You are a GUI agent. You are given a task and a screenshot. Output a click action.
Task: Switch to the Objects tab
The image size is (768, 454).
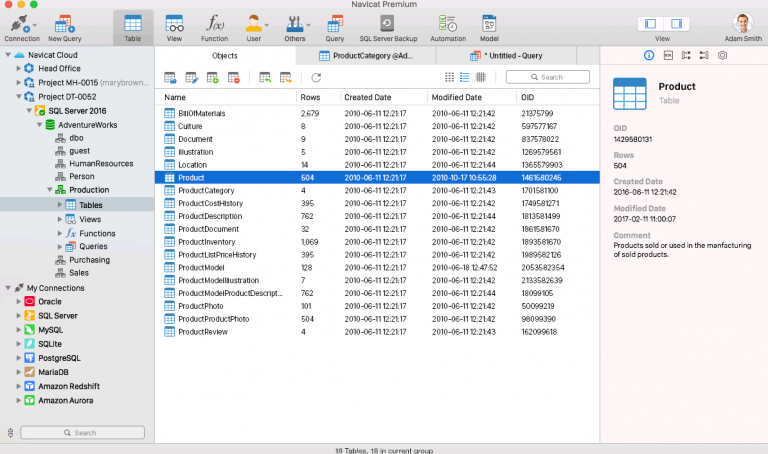(225, 56)
